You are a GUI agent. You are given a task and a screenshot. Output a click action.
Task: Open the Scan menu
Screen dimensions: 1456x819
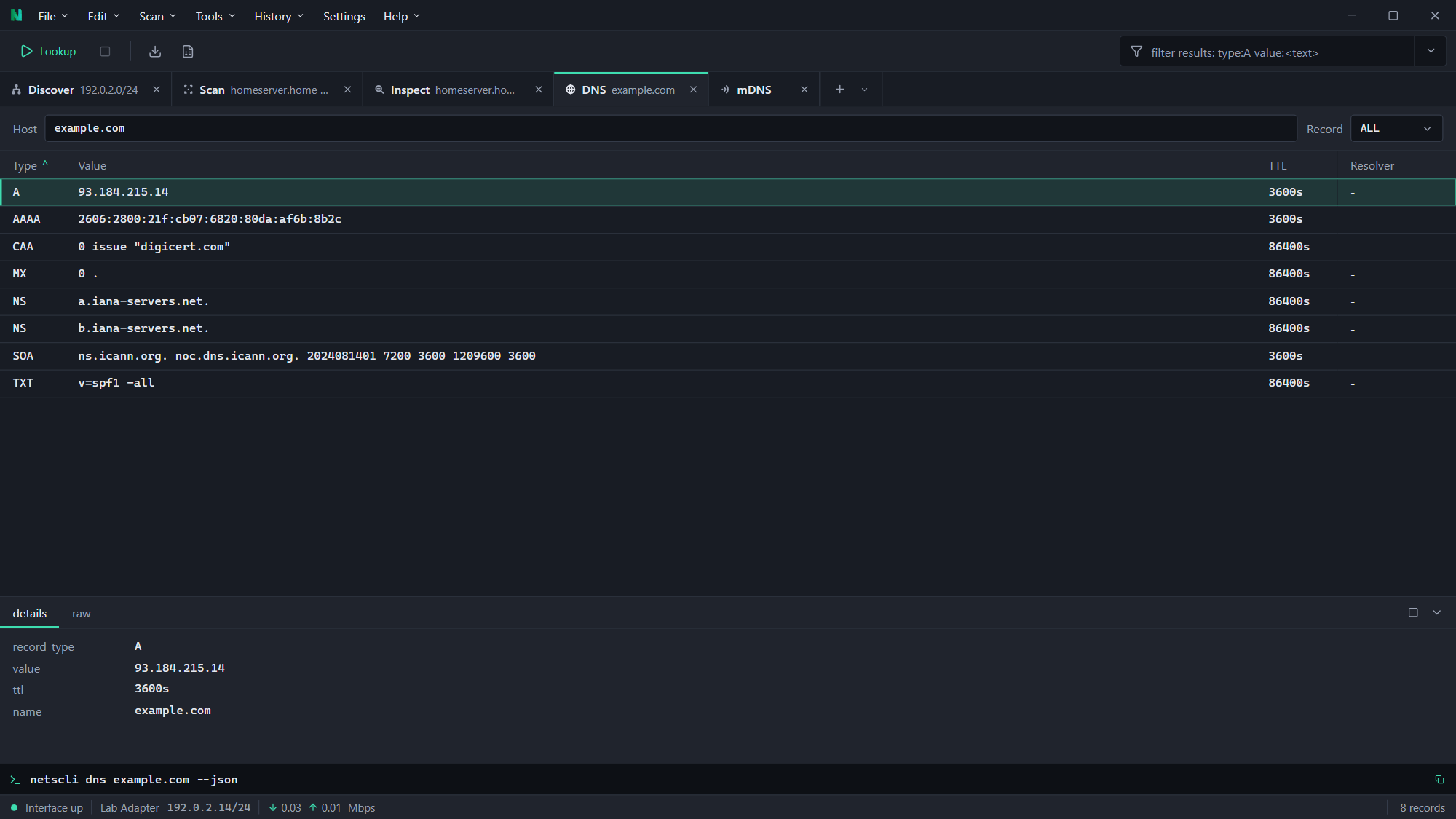pos(157,16)
